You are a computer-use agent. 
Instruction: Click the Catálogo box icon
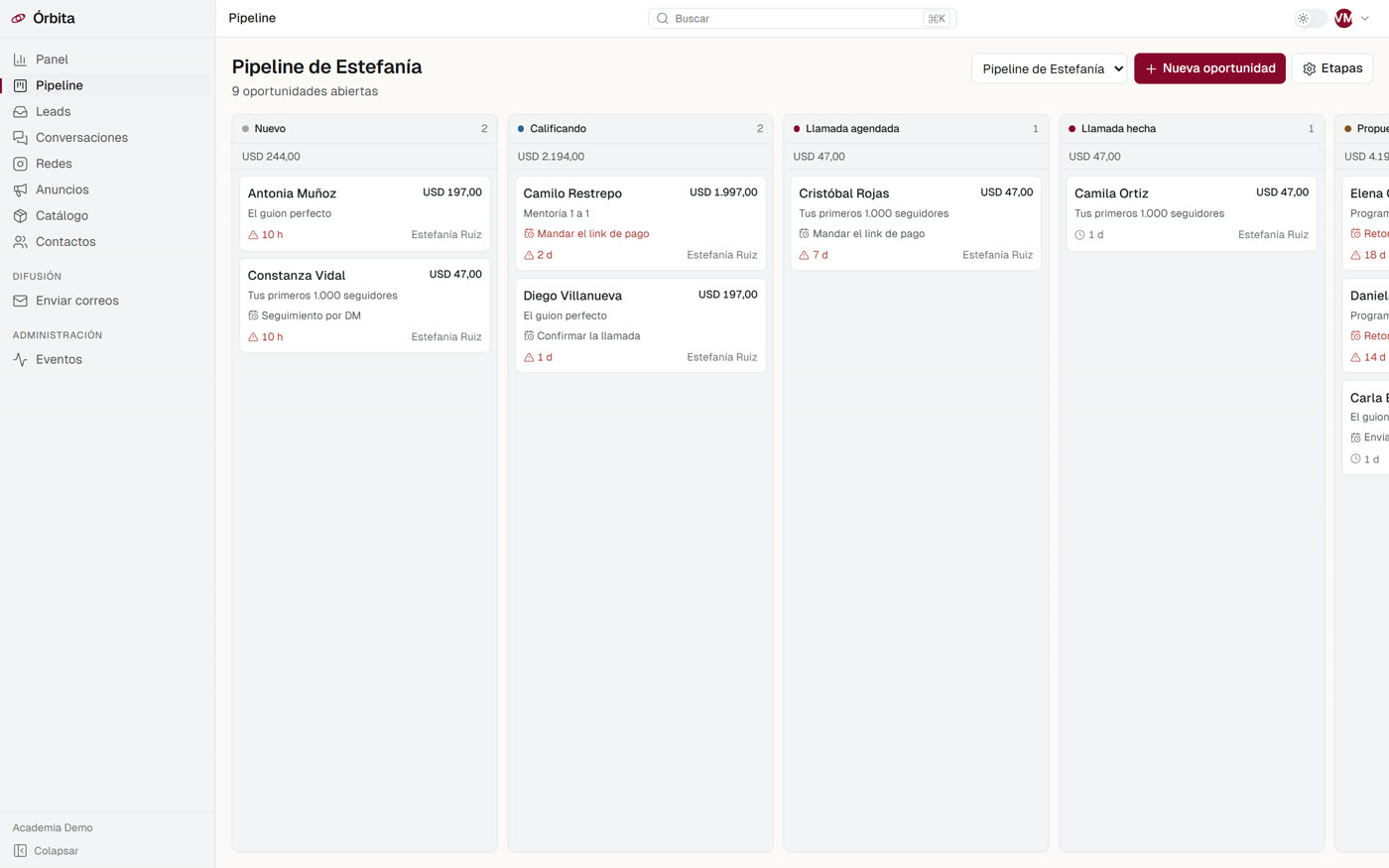[20, 215]
